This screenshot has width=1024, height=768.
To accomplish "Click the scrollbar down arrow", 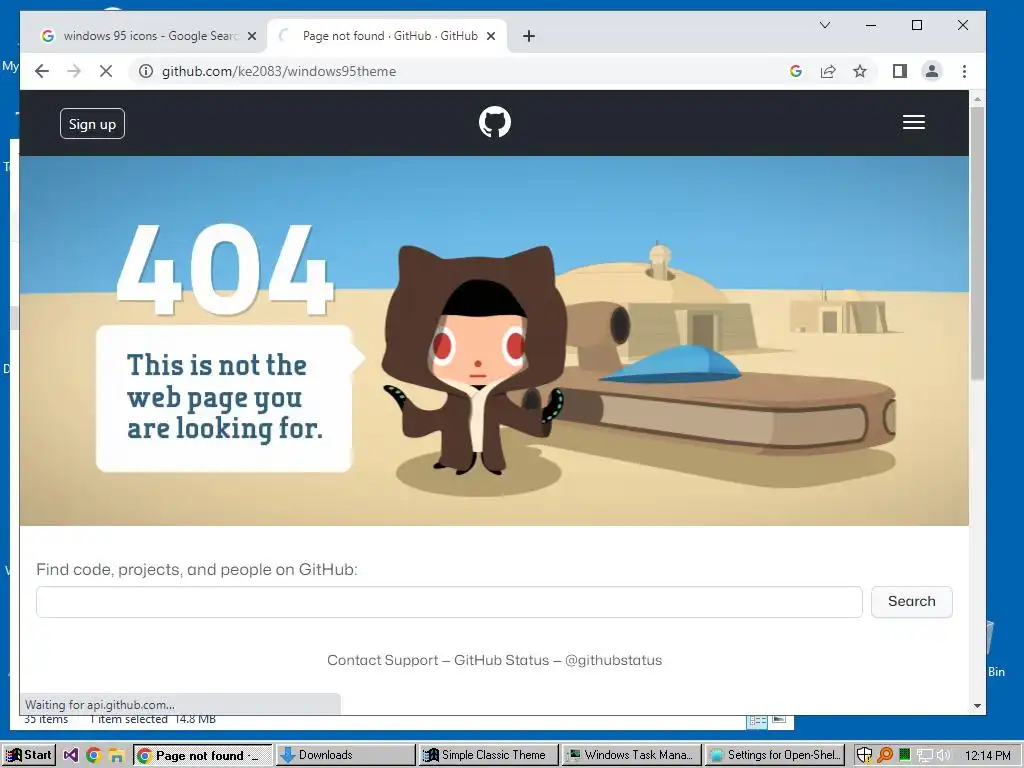I will click(x=977, y=706).
